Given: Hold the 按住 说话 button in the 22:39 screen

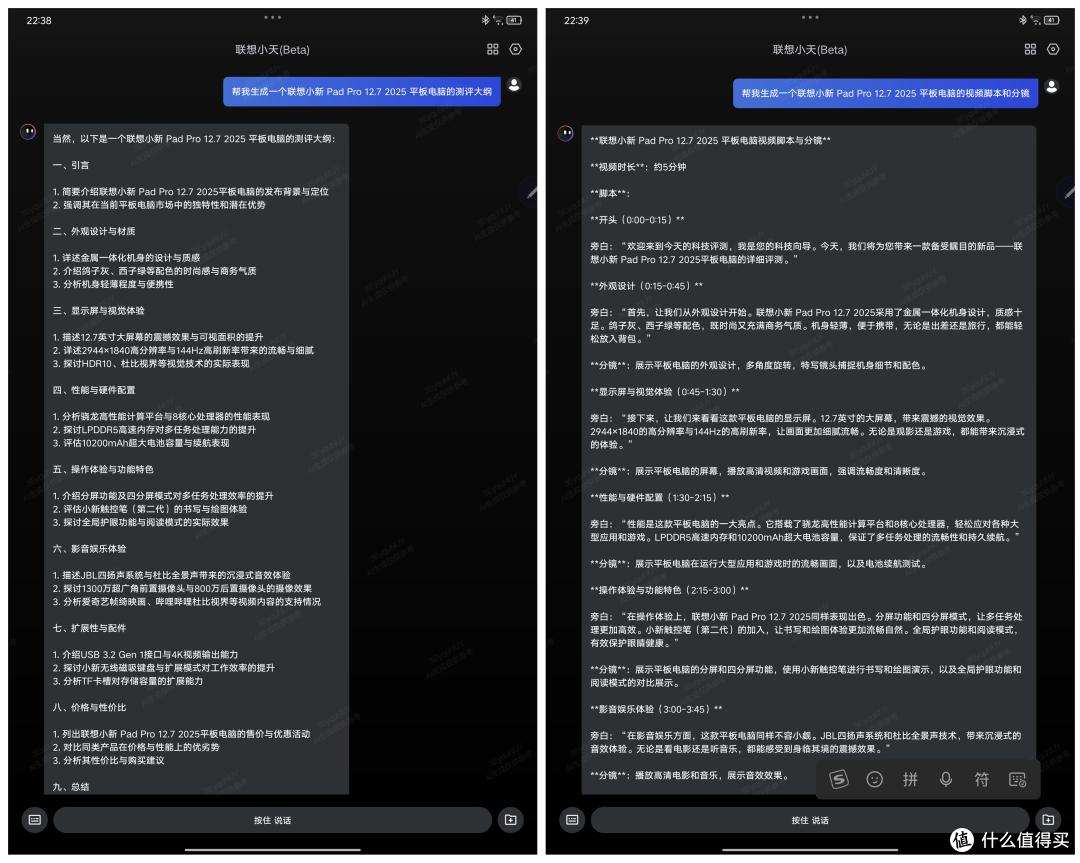Looking at the screenshot, I should 809,820.
